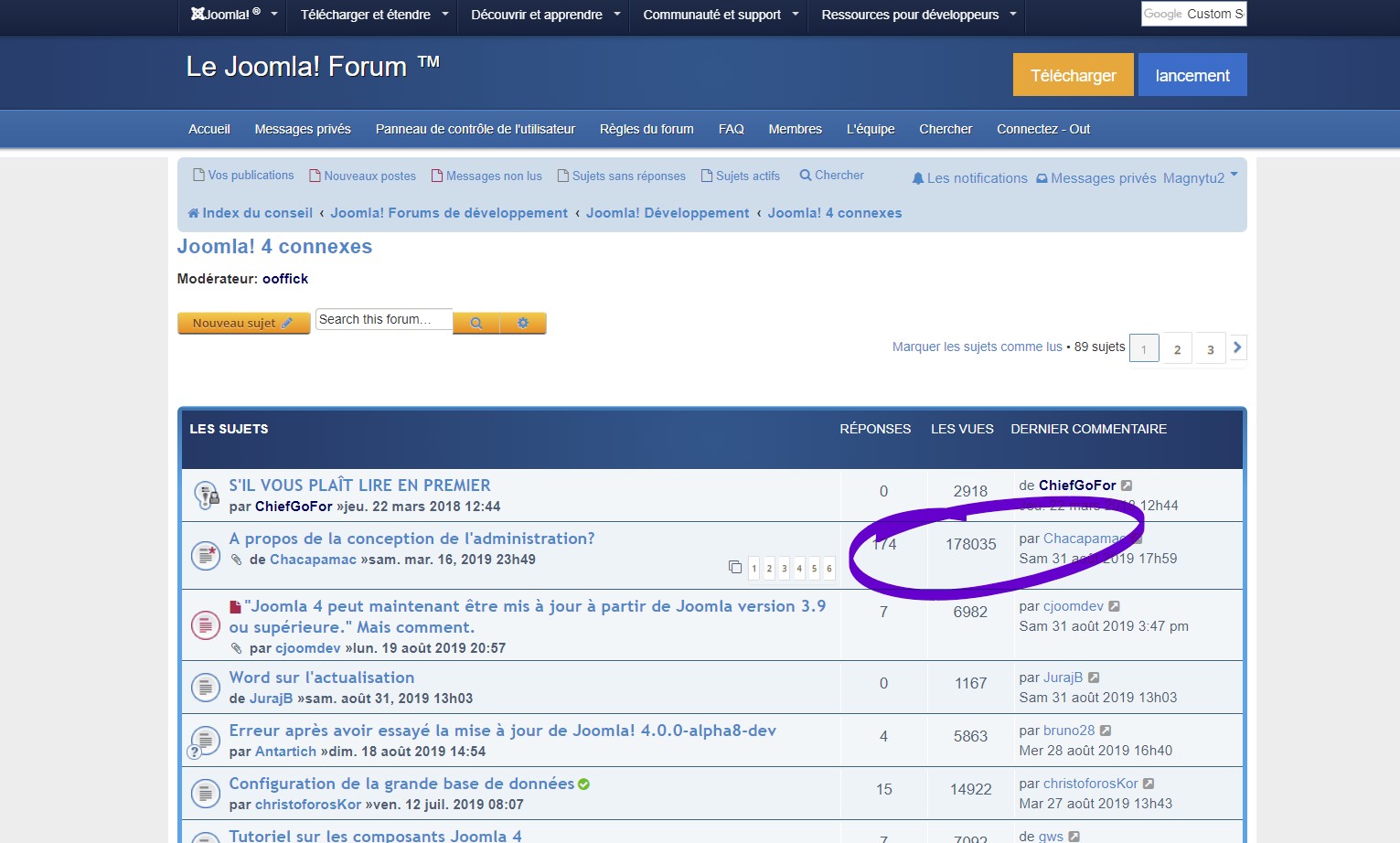Screen dimensions: 1400x843
Task: Open Configuration de la grande base de données
Action: (401, 784)
